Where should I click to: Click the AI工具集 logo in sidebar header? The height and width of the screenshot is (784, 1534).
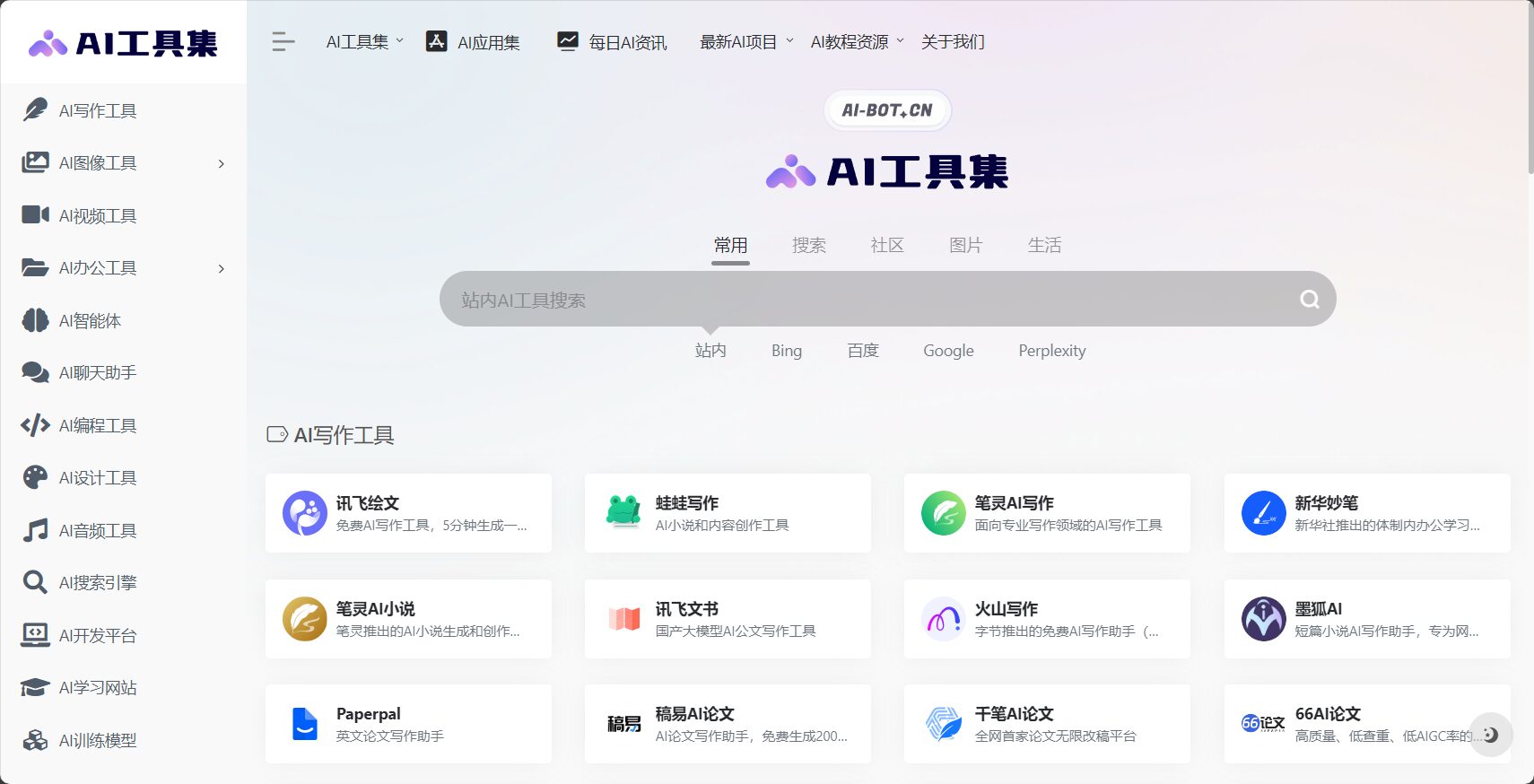(x=124, y=42)
